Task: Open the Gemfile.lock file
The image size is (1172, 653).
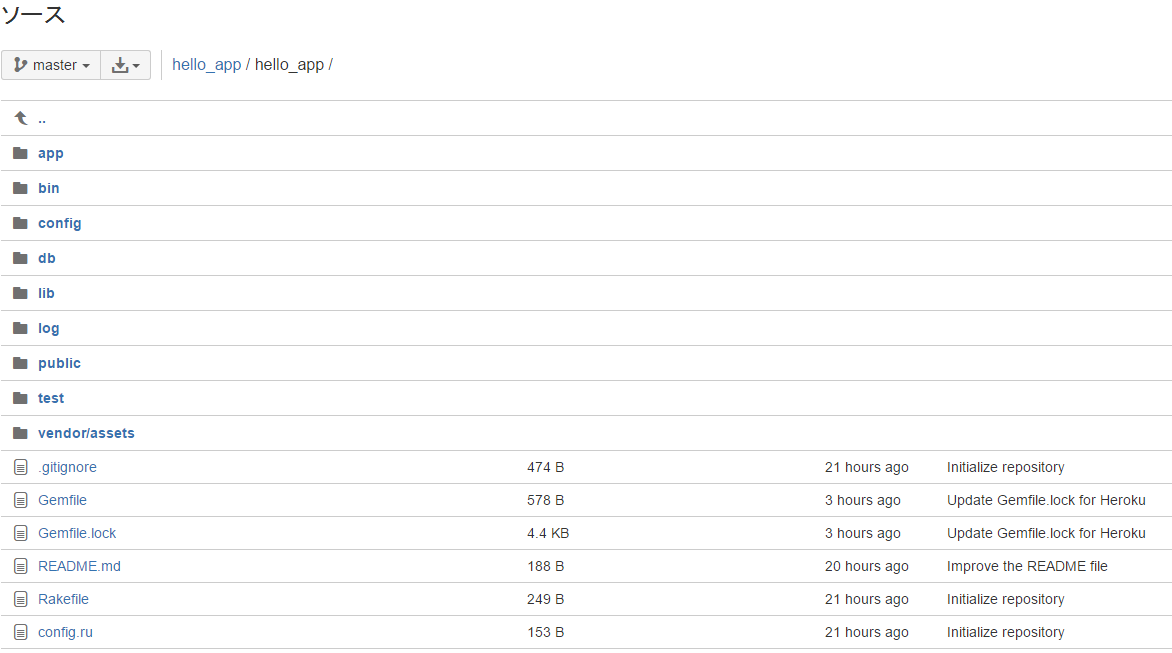Action: (x=77, y=533)
